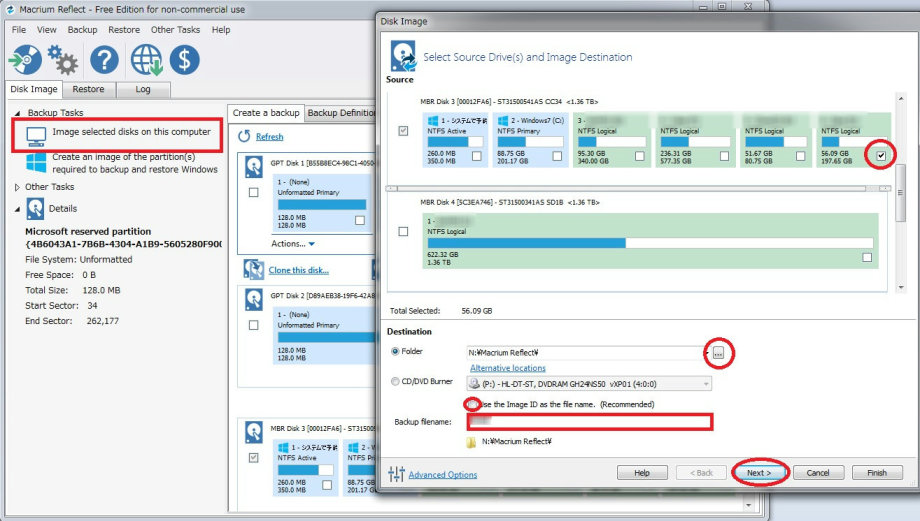Switch to the Log tab
This screenshot has height=521, width=920.
pos(142,89)
